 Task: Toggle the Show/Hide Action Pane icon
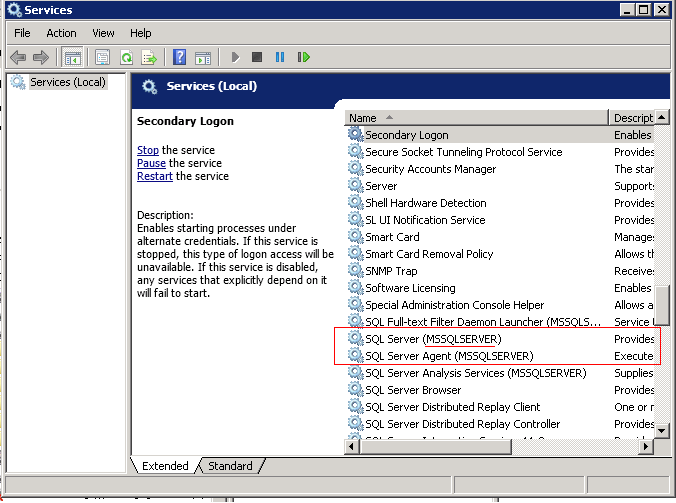pyautogui.click(x=203, y=57)
